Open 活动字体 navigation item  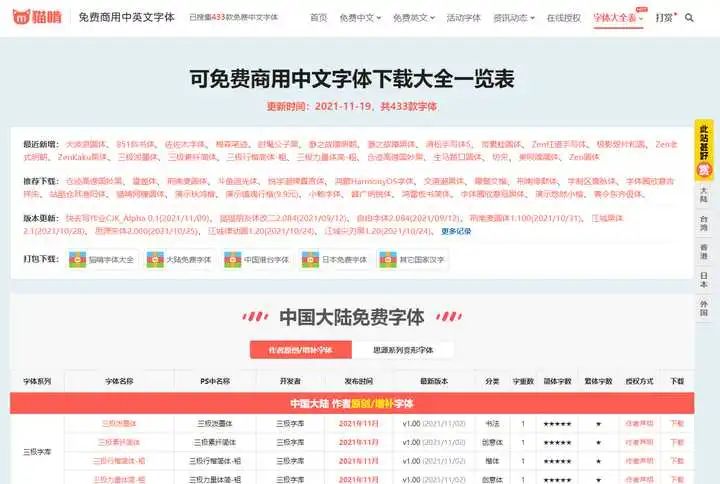[x=463, y=18]
